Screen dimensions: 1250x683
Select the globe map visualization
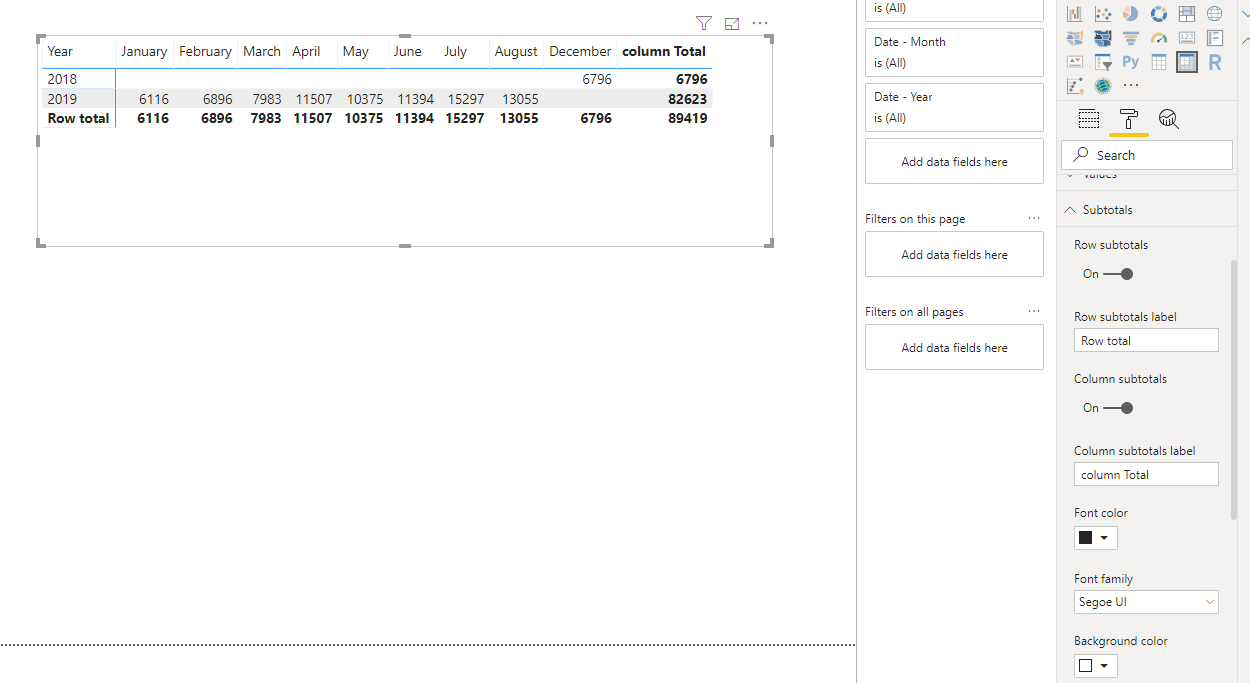pos(1215,14)
